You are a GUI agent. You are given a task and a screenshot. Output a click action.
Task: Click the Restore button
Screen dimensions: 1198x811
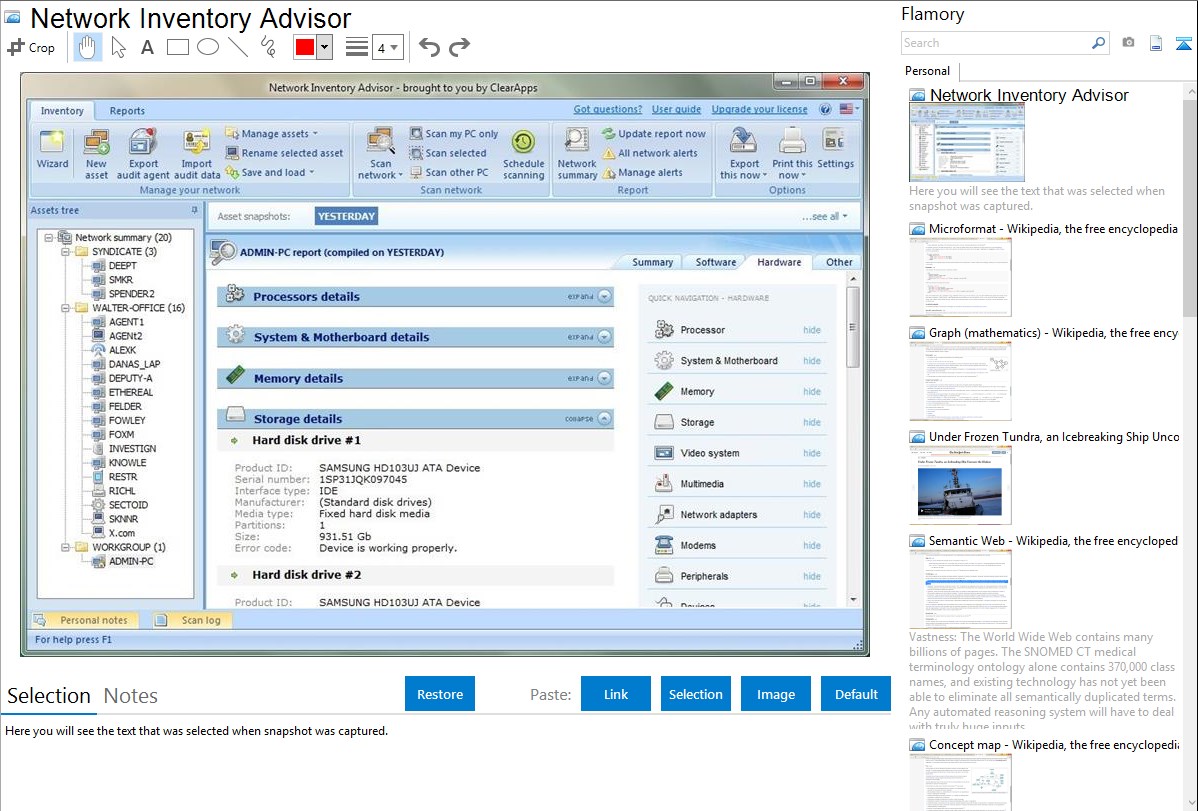pyautogui.click(x=440, y=694)
